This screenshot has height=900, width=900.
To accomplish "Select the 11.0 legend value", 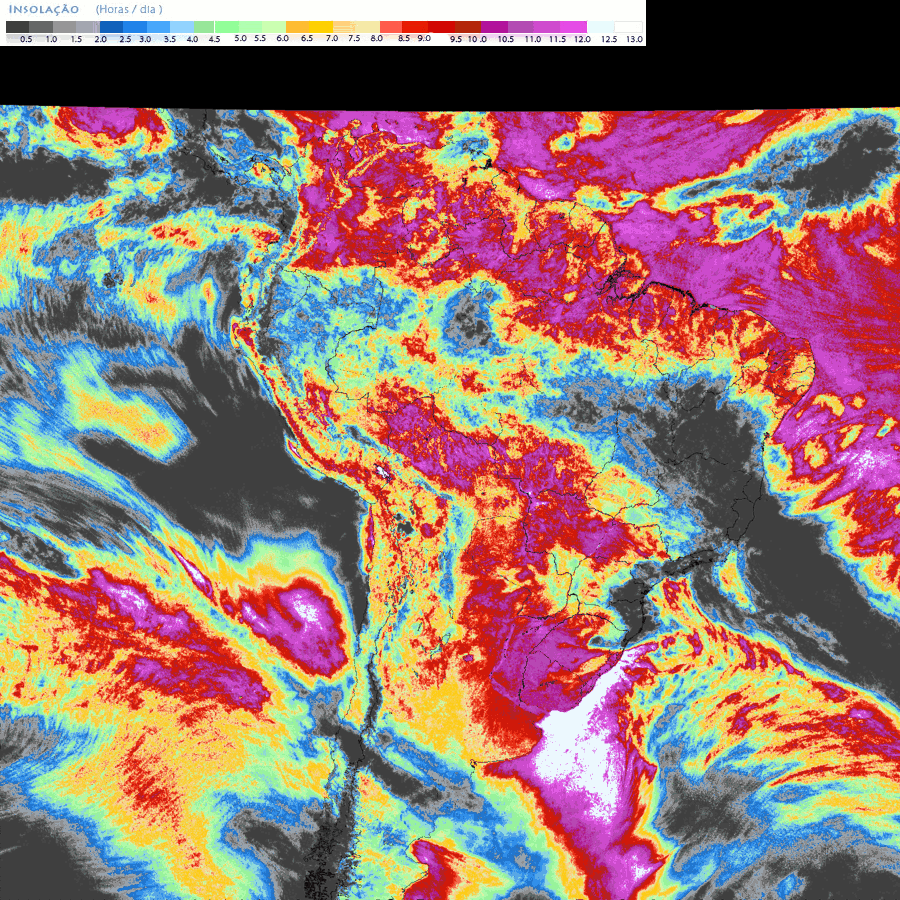I will coord(533,39).
